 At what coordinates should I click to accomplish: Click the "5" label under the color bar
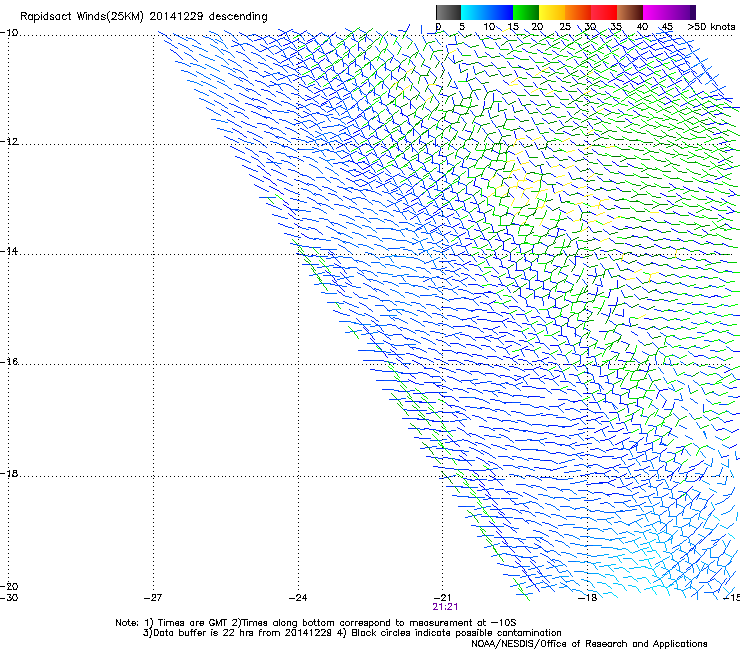click(x=462, y=27)
